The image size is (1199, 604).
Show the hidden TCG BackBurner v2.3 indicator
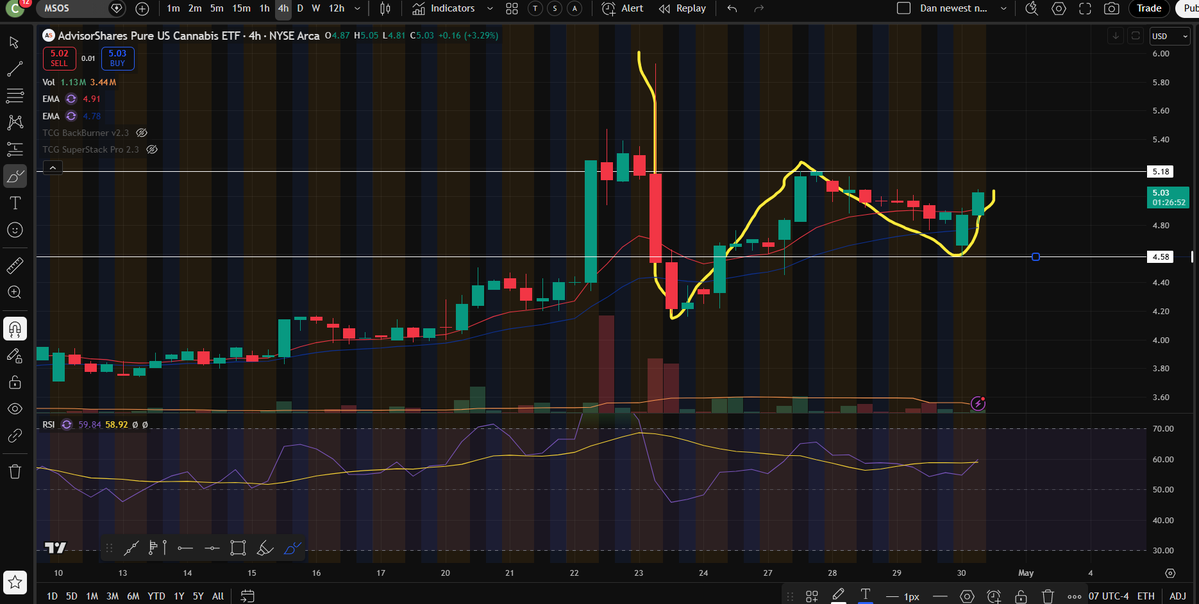click(x=141, y=133)
